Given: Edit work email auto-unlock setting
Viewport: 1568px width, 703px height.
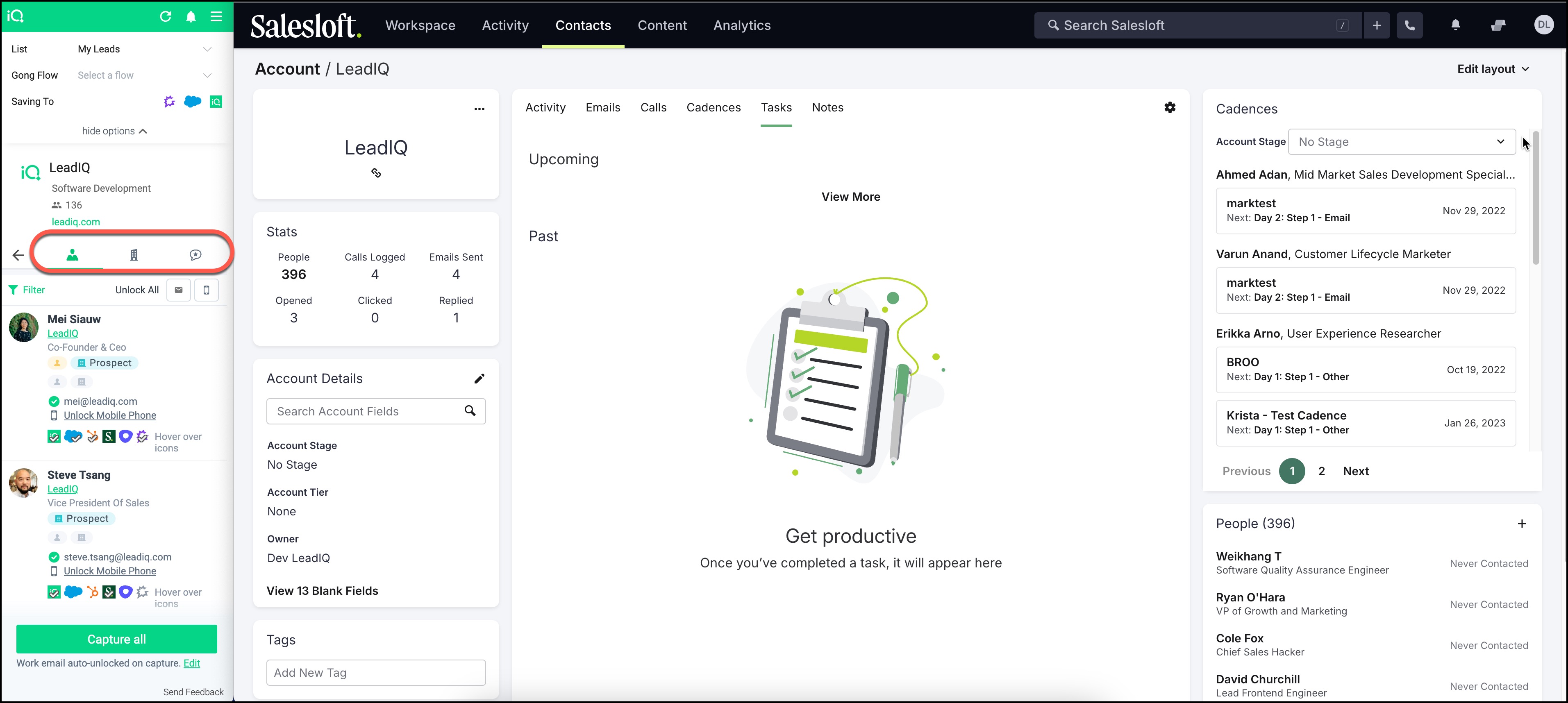Looking at the screenshot, I should 192,663.
